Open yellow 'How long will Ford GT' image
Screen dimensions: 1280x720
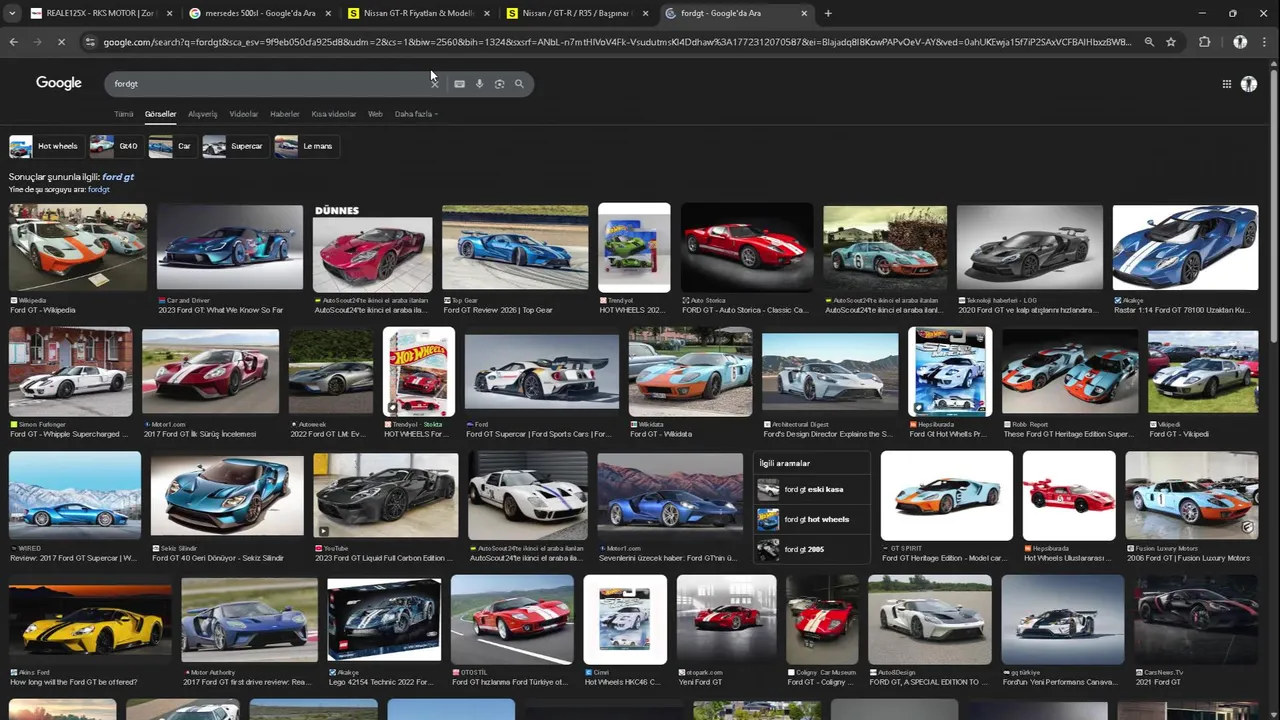(90, 620)
